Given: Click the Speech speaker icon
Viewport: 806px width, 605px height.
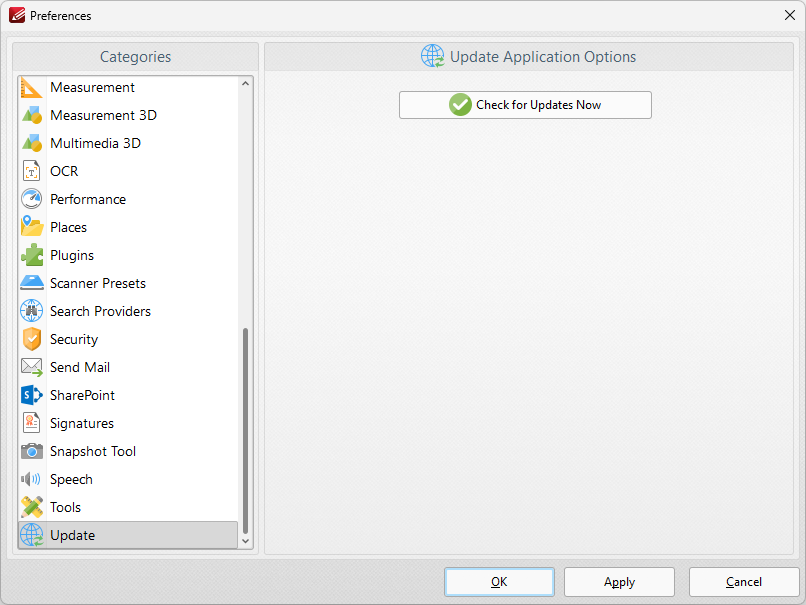Looking at the screenshot, I should point(31,480).
